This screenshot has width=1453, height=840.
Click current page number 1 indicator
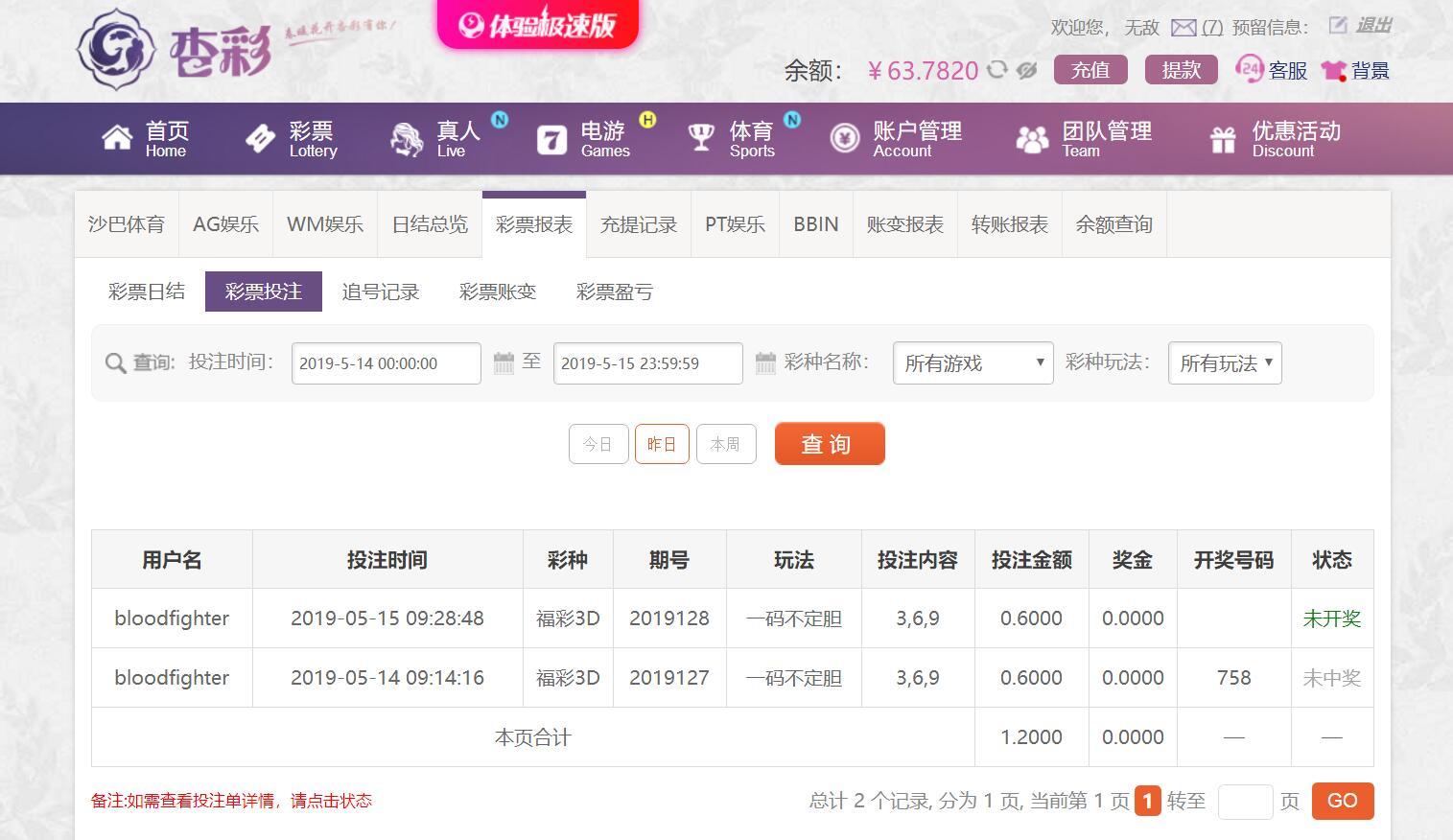click(x=1148, y=801)
